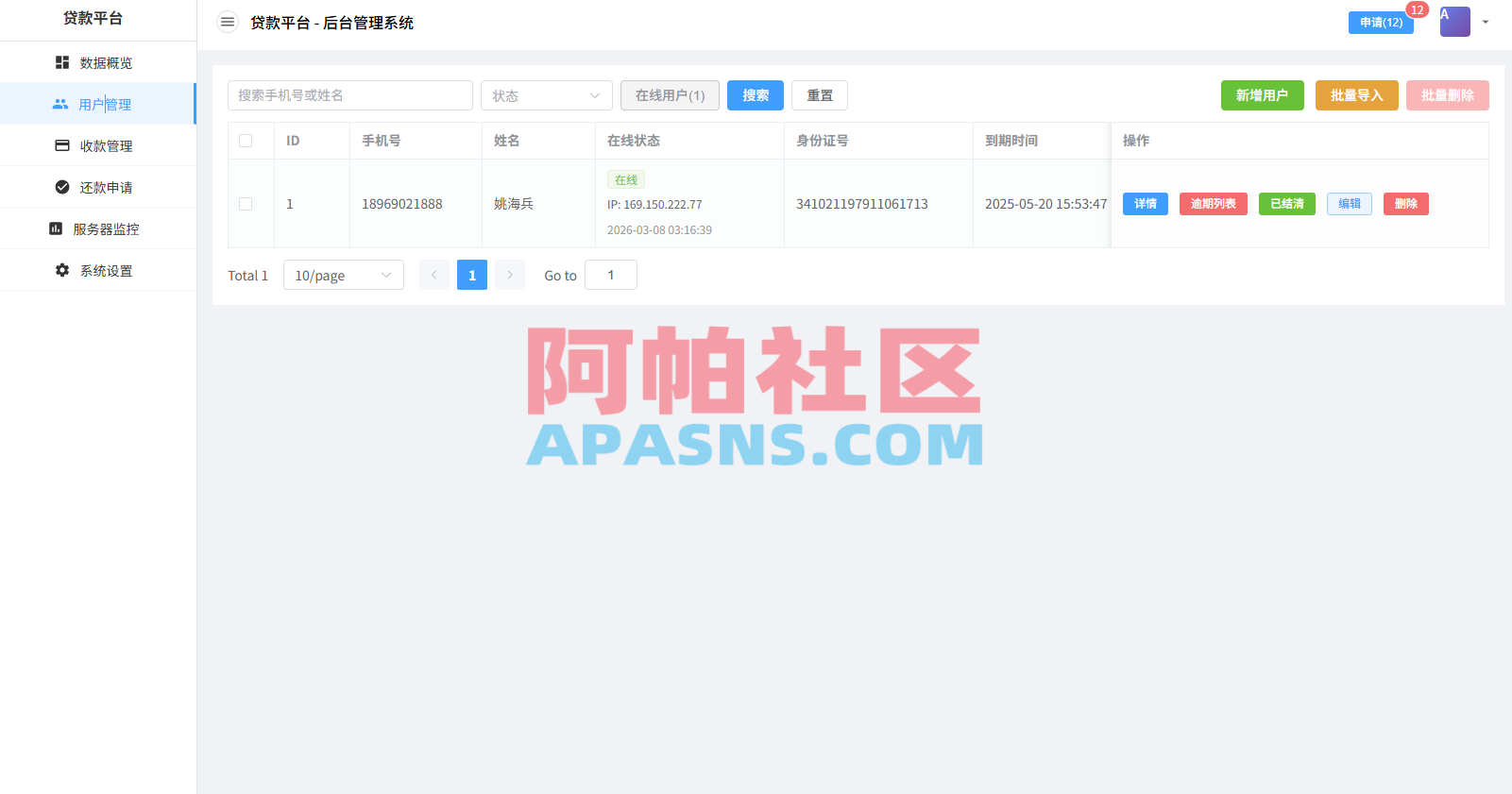Focus the 搜索手机号或姓名 search field
Viewport: 1512px width, 794px height.
click(350, 95)
